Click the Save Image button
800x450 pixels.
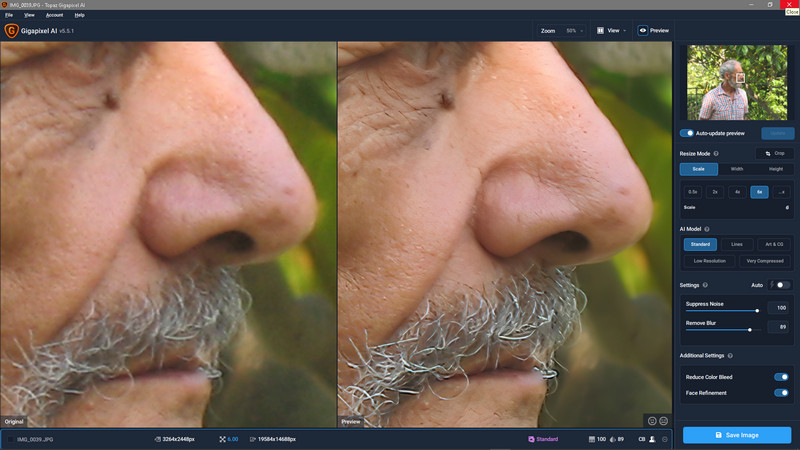737,435
